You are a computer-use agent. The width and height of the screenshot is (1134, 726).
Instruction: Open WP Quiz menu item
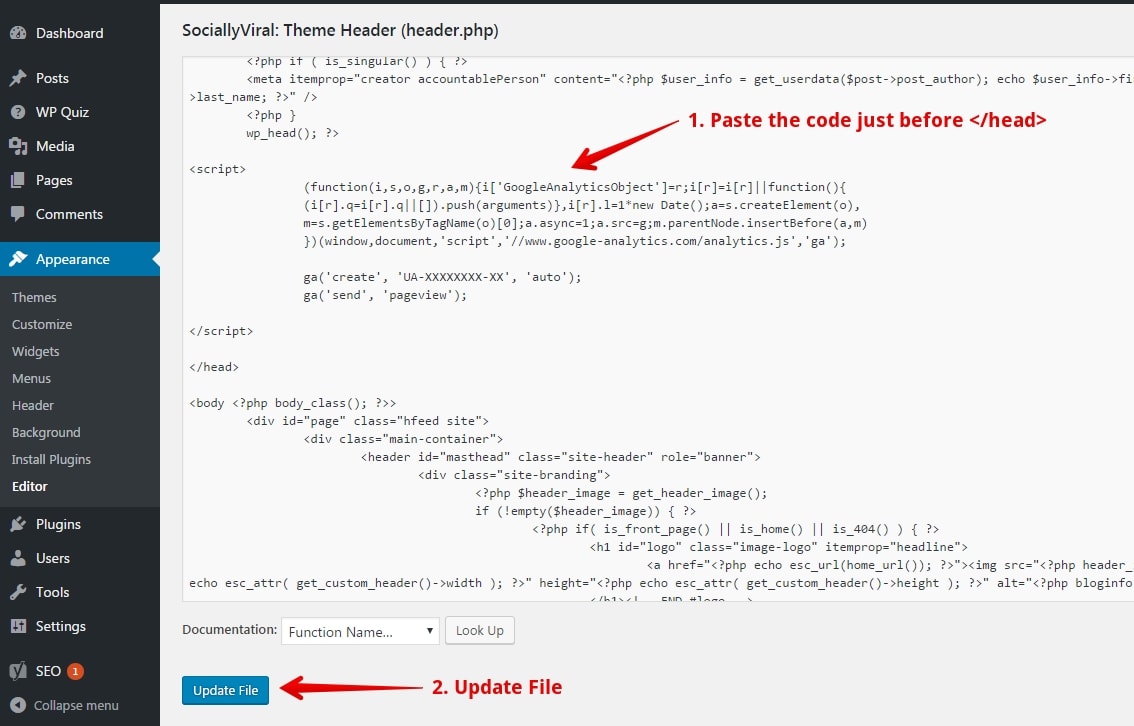coord(62,112)
